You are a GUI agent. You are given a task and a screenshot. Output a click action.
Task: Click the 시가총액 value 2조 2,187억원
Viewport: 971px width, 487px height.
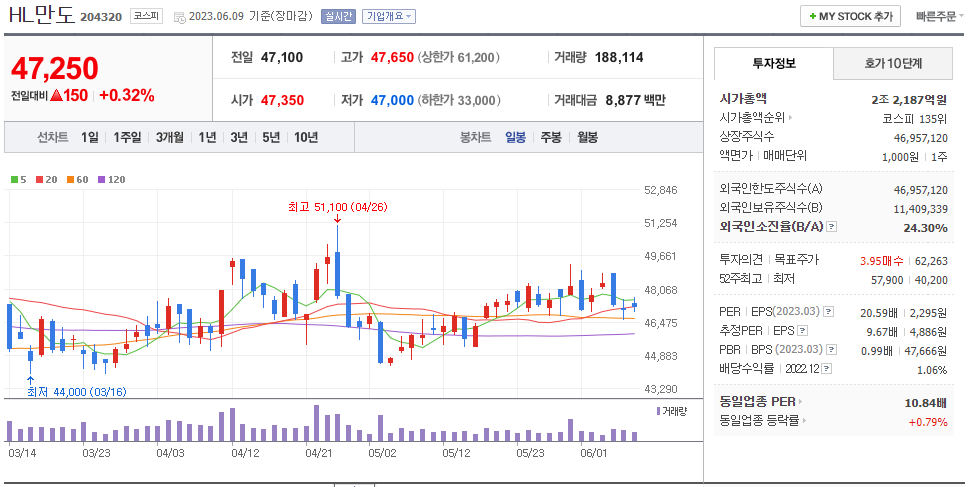pos(909,100)
